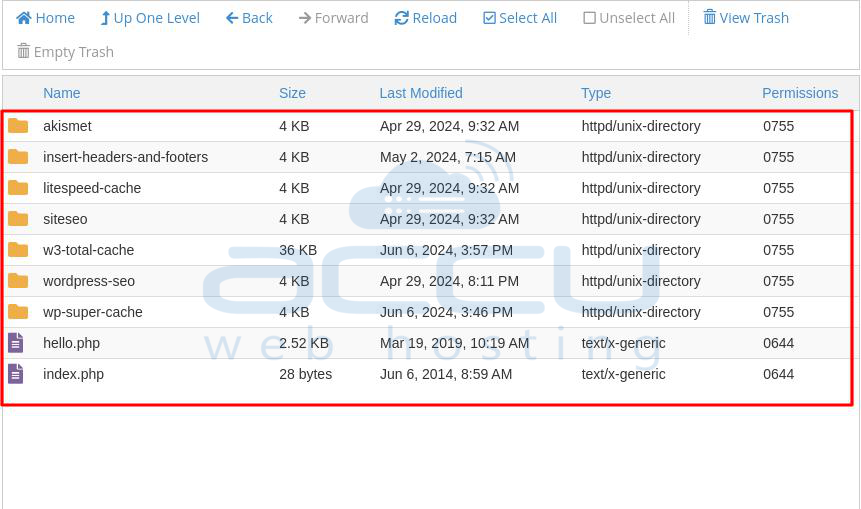This screenshot has height=509, width=861.
Task: Click the litespeed-cache folder name
Action: coord(92,188)
